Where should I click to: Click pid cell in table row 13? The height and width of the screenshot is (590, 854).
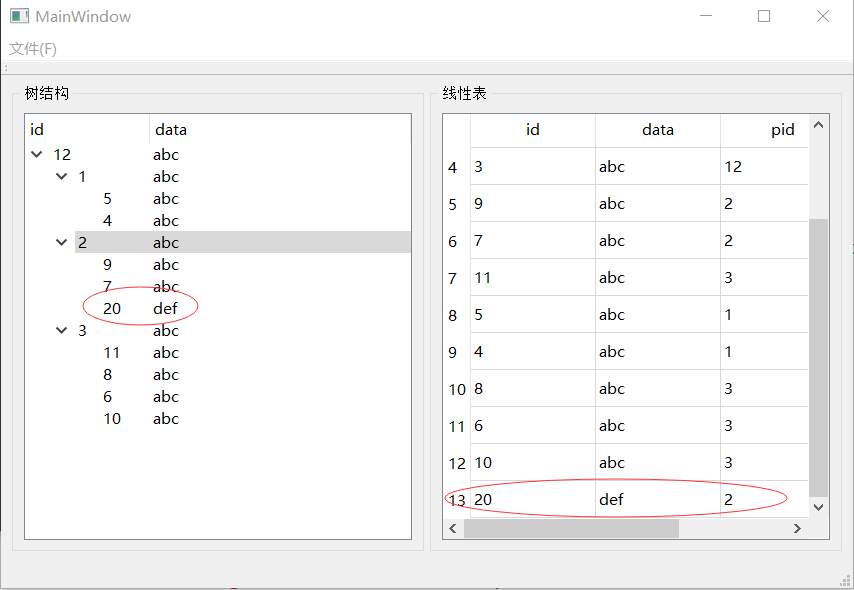pyautogui.click(x=765, y=500)
